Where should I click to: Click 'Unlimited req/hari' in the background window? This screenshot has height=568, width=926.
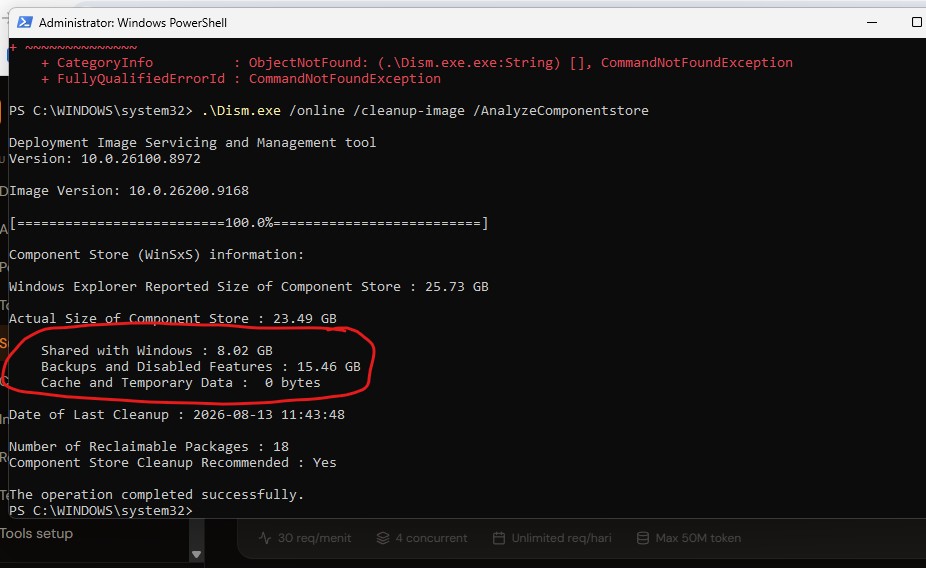(561, 538)
